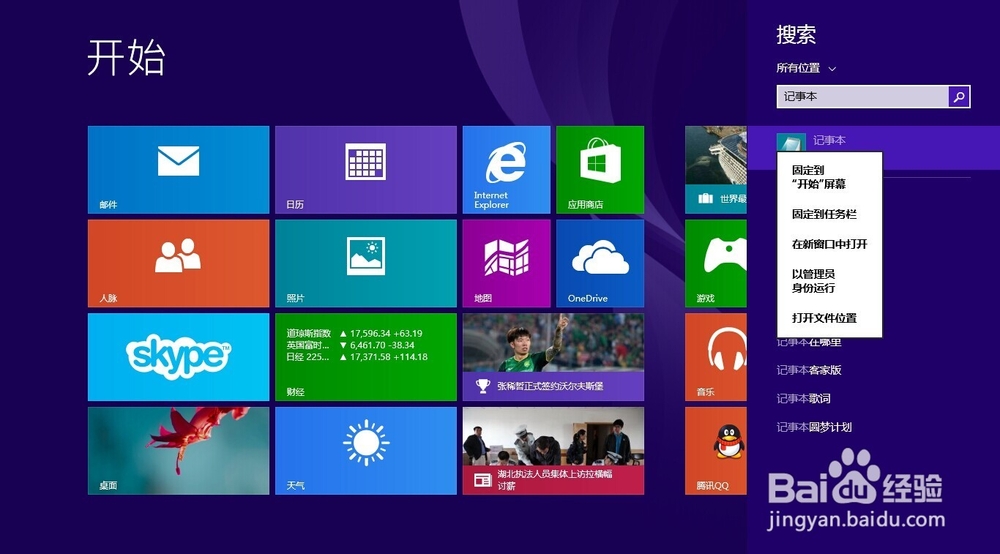This screenshot has width=1000, height=554.
Task: Open the Calendar (日历) tile
Action: tap(365, 170)
